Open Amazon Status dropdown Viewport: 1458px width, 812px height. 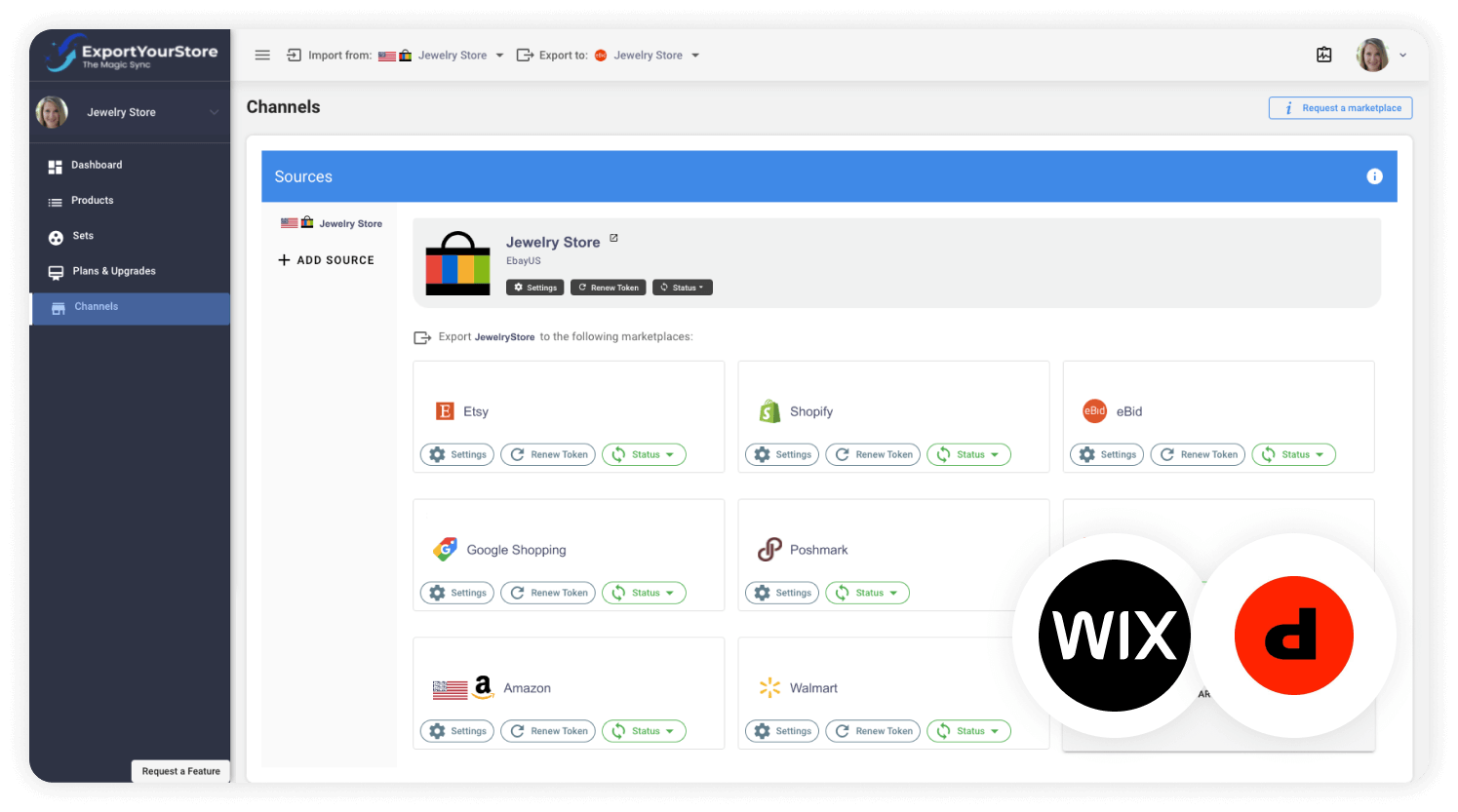click(x=644, y=731)
